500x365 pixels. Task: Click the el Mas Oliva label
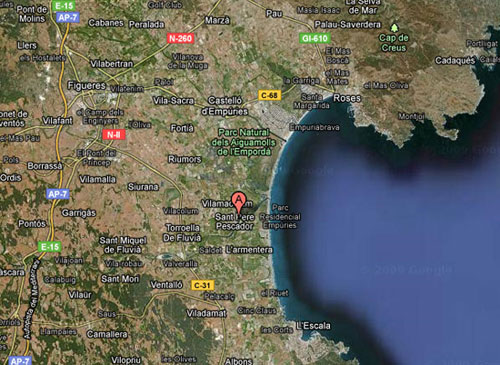click(386, 85)
